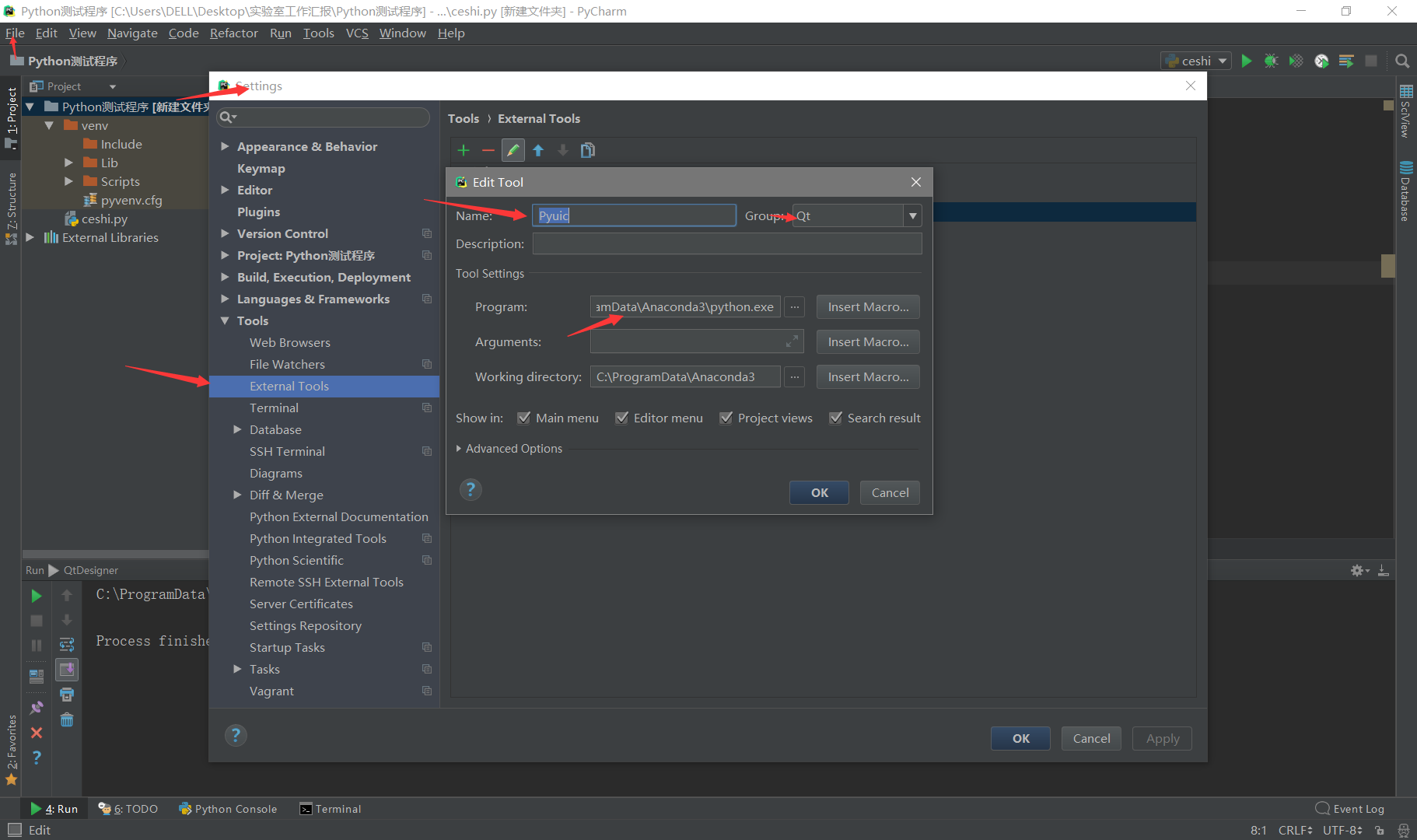Click the Profile ceshi icon
This screenshot has width=1417, height=840.
[1321, 61]
